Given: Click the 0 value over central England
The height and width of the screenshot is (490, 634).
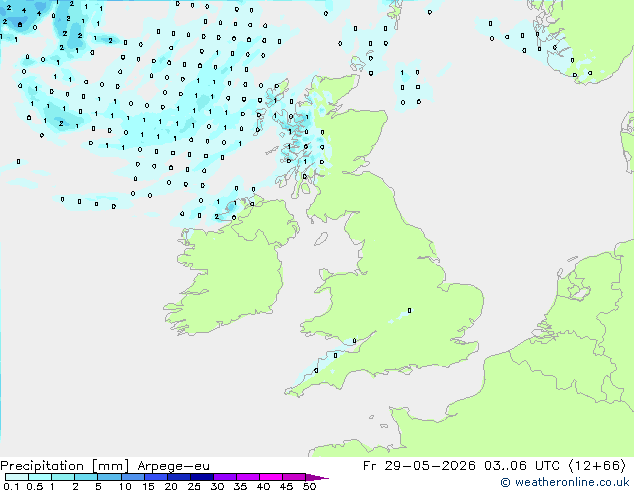Looking at the screenshot, I should click(x=410, y=310).
